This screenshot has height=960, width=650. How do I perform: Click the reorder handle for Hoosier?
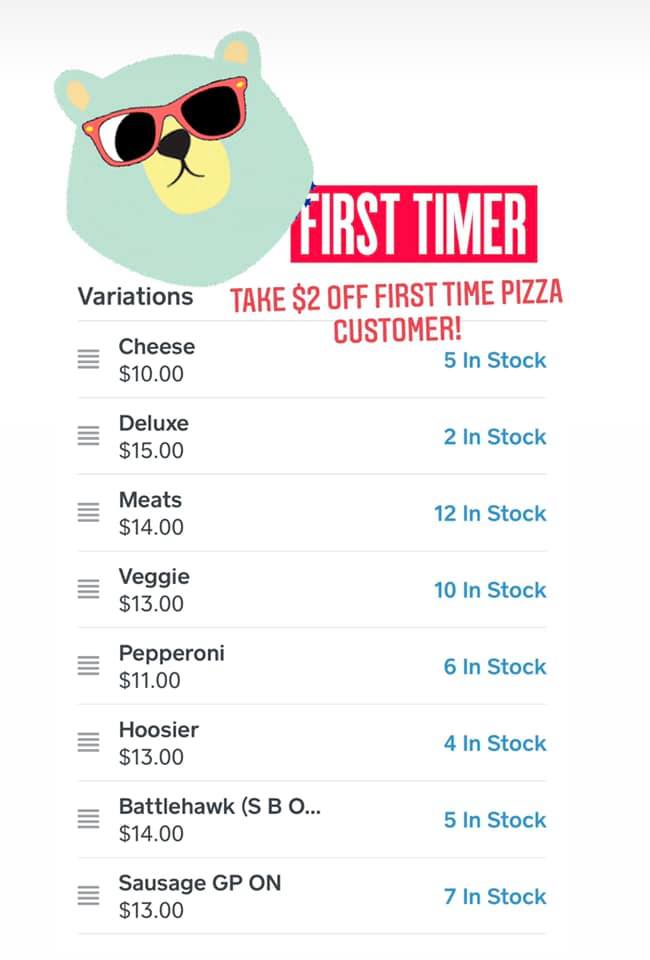coord(89,743)
